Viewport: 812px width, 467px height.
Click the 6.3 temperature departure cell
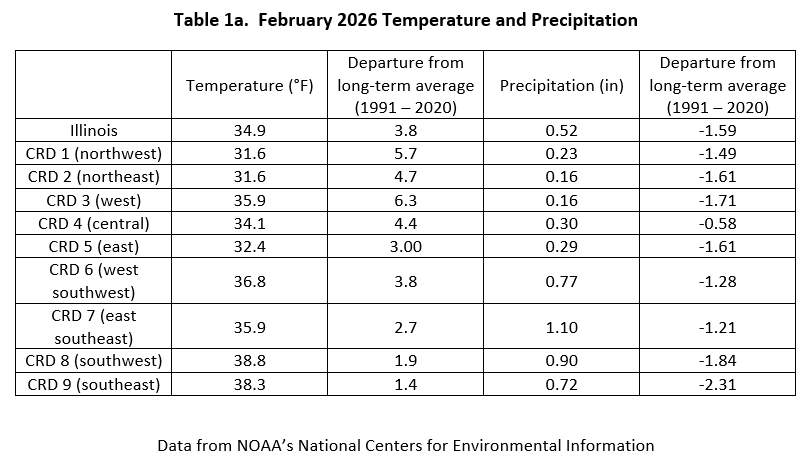[x=406, y=198]
